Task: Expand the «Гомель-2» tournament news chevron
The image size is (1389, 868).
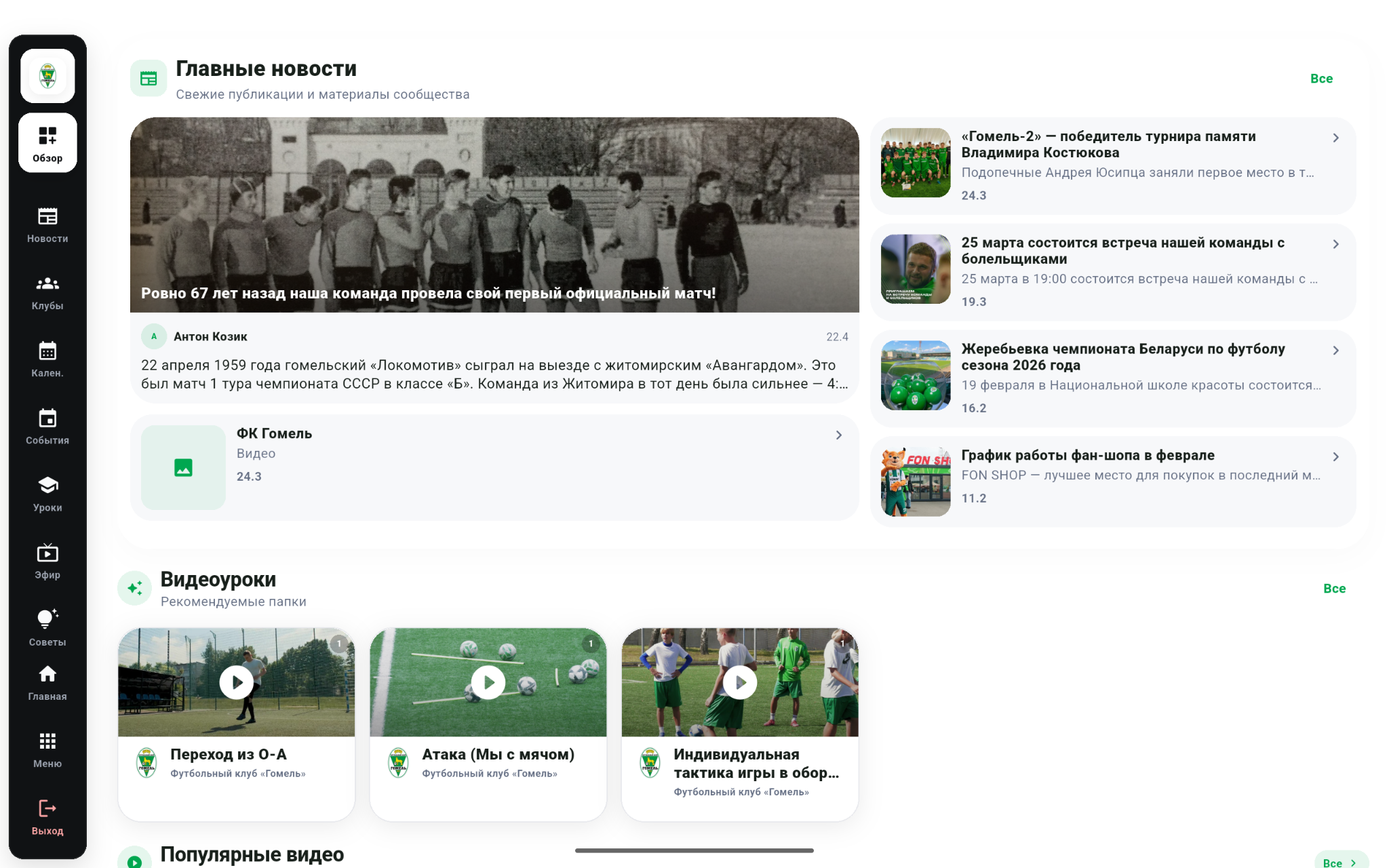Action: pos(1335,138)
